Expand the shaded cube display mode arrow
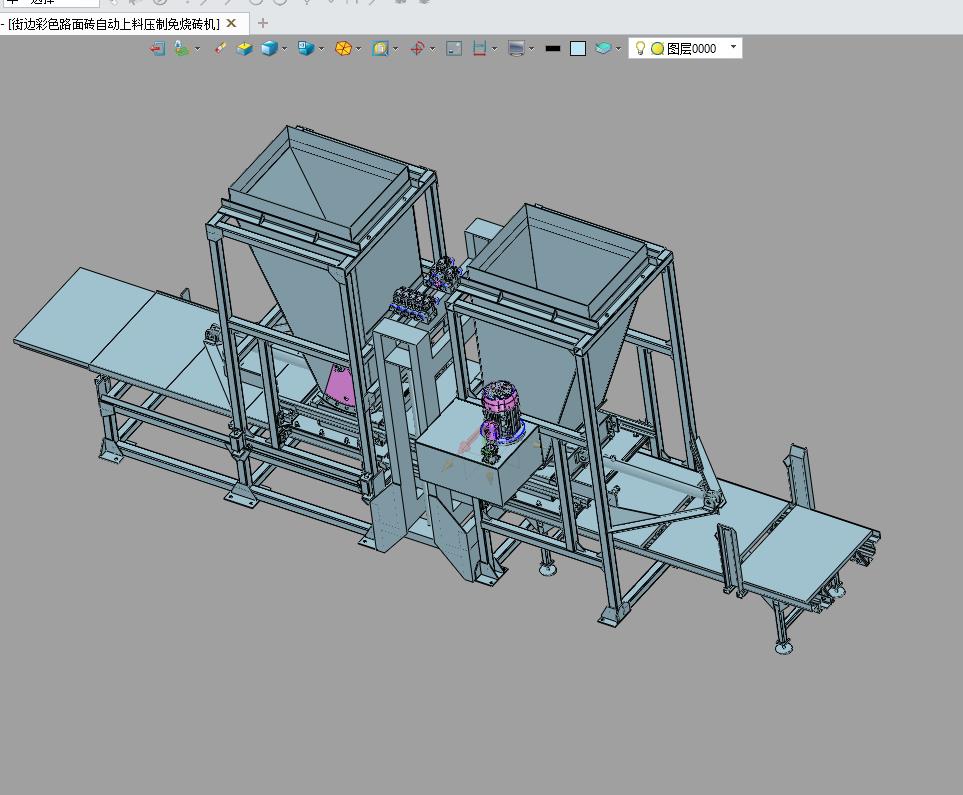This screenshot has height=795, width=963. (x=284, y=49)
